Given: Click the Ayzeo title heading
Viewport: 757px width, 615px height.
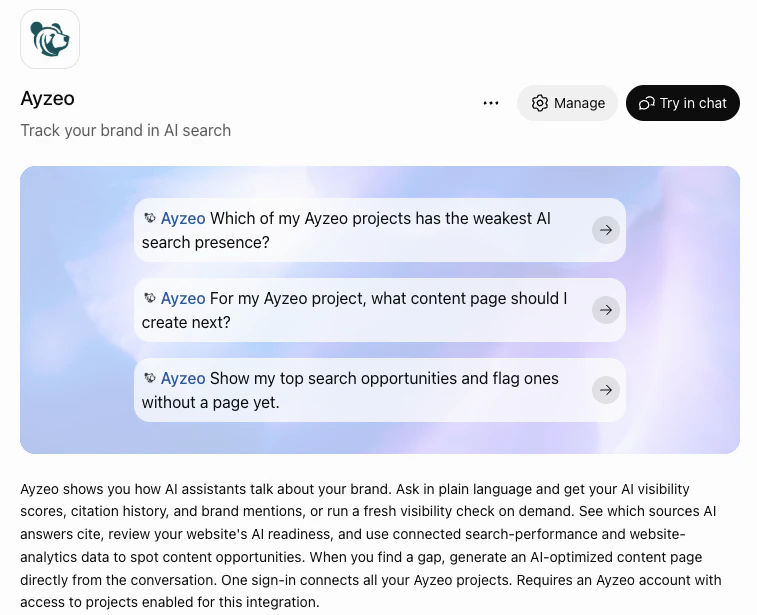Looking at the screenshot, I should (47, 99).
